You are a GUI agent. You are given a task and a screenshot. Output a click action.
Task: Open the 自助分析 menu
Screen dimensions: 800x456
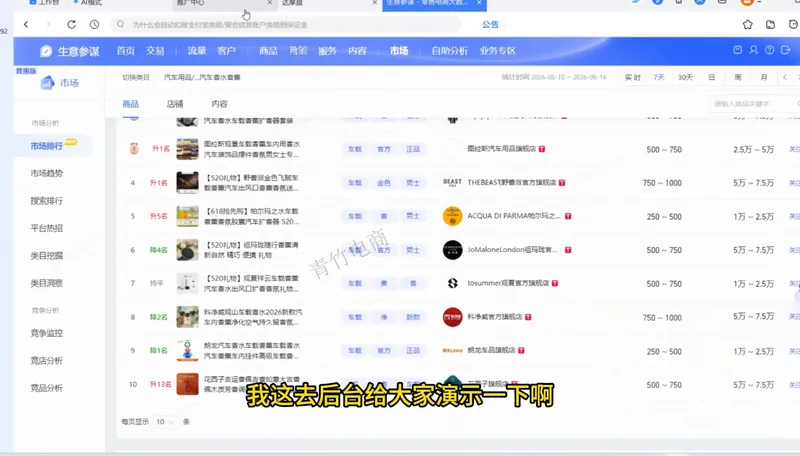[x=449, y=50]
